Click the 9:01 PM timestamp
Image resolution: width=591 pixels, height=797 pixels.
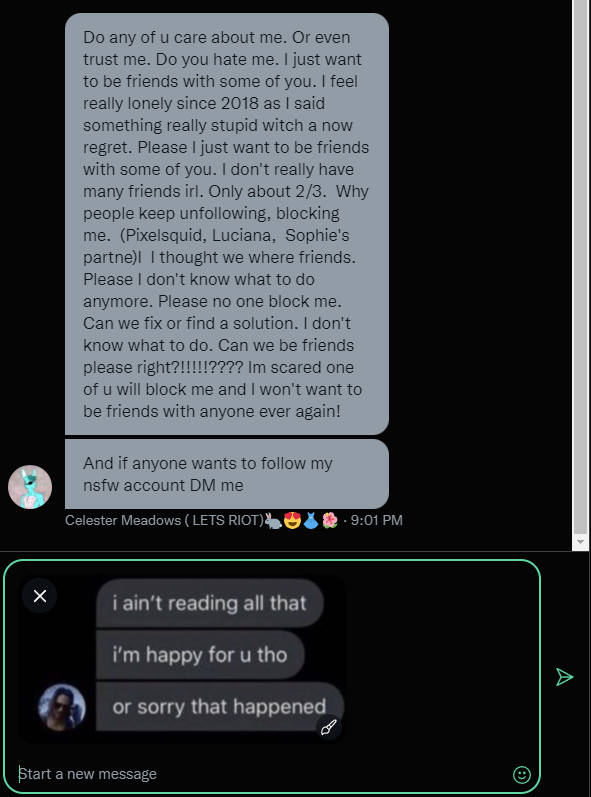[x=377, y=520]
